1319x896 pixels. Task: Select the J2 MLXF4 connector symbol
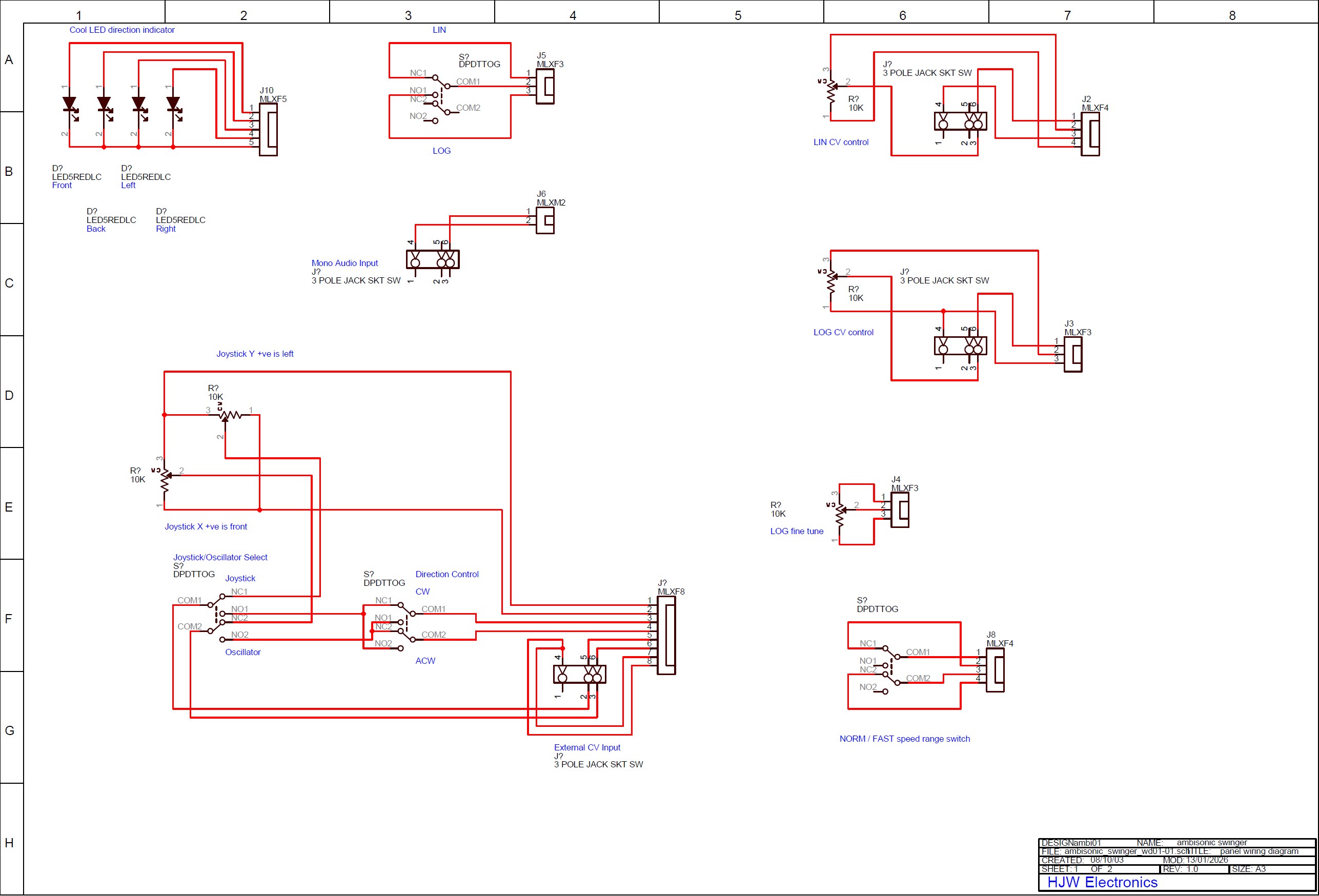(x=1090, y=134)
